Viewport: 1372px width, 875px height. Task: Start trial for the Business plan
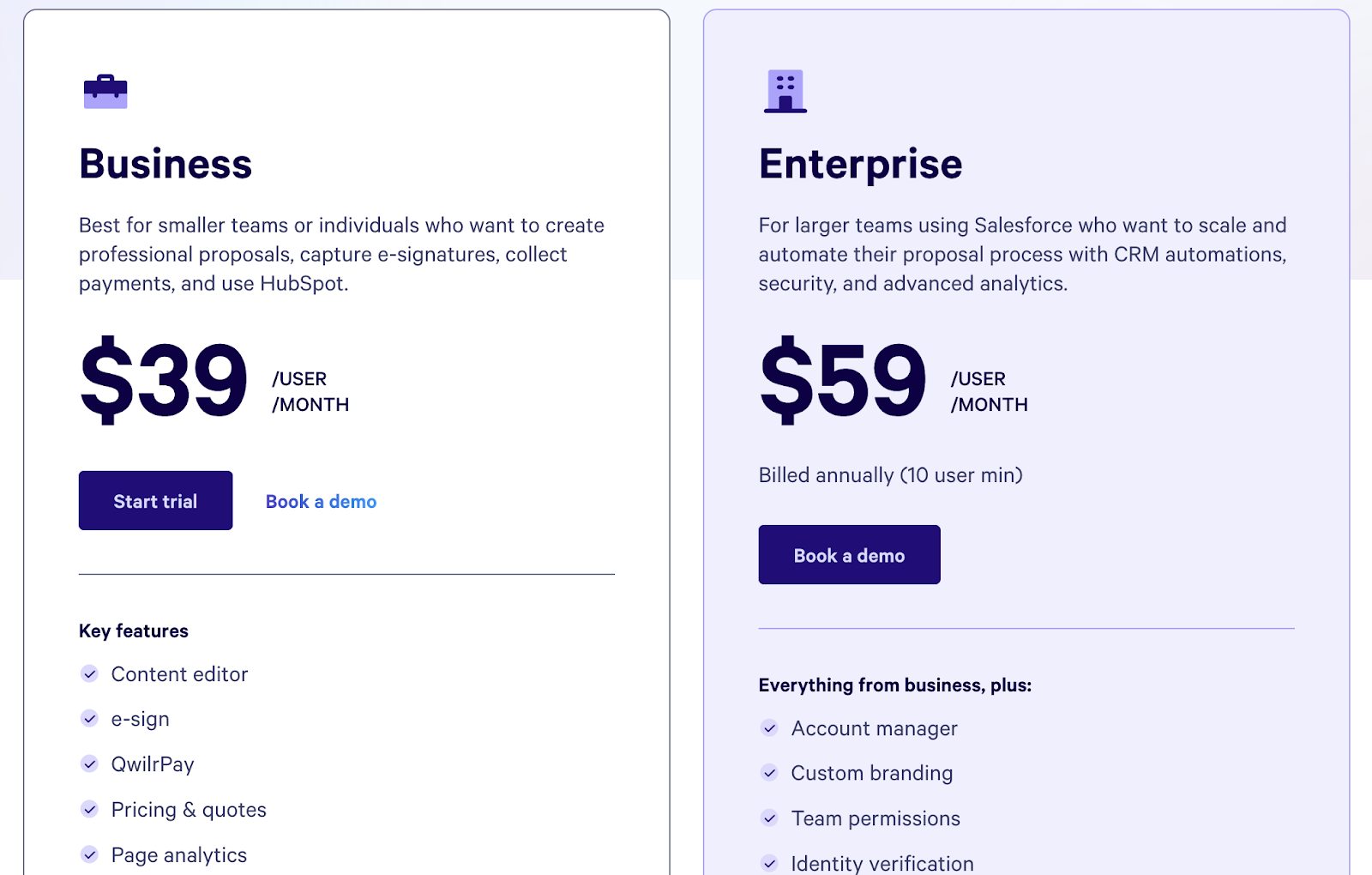click(x=155, y=500)
